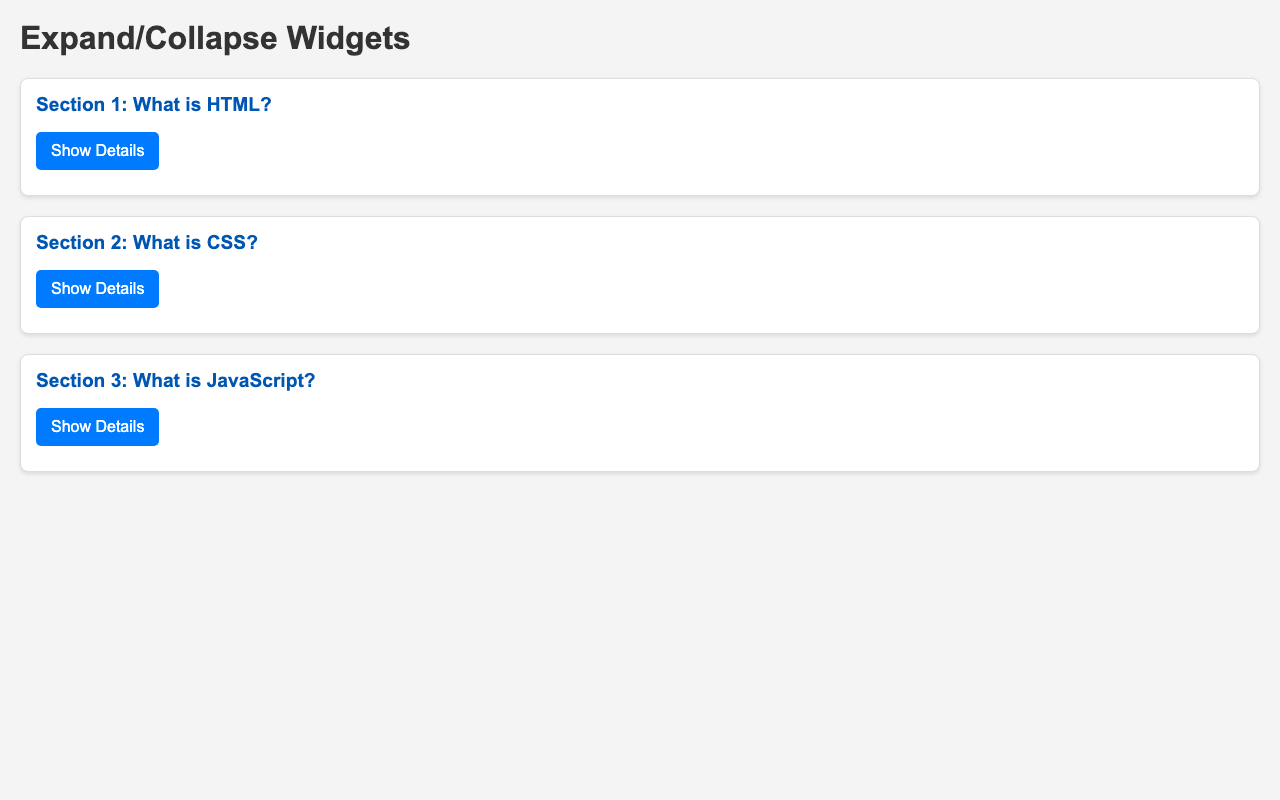Expand Section 2 CSS details

coord(97,289)
